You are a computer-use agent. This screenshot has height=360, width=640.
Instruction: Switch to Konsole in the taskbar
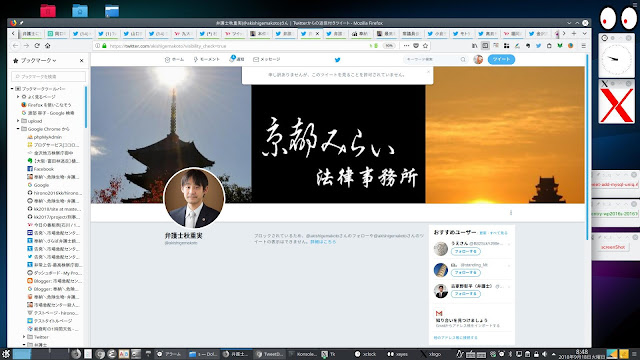302,354
